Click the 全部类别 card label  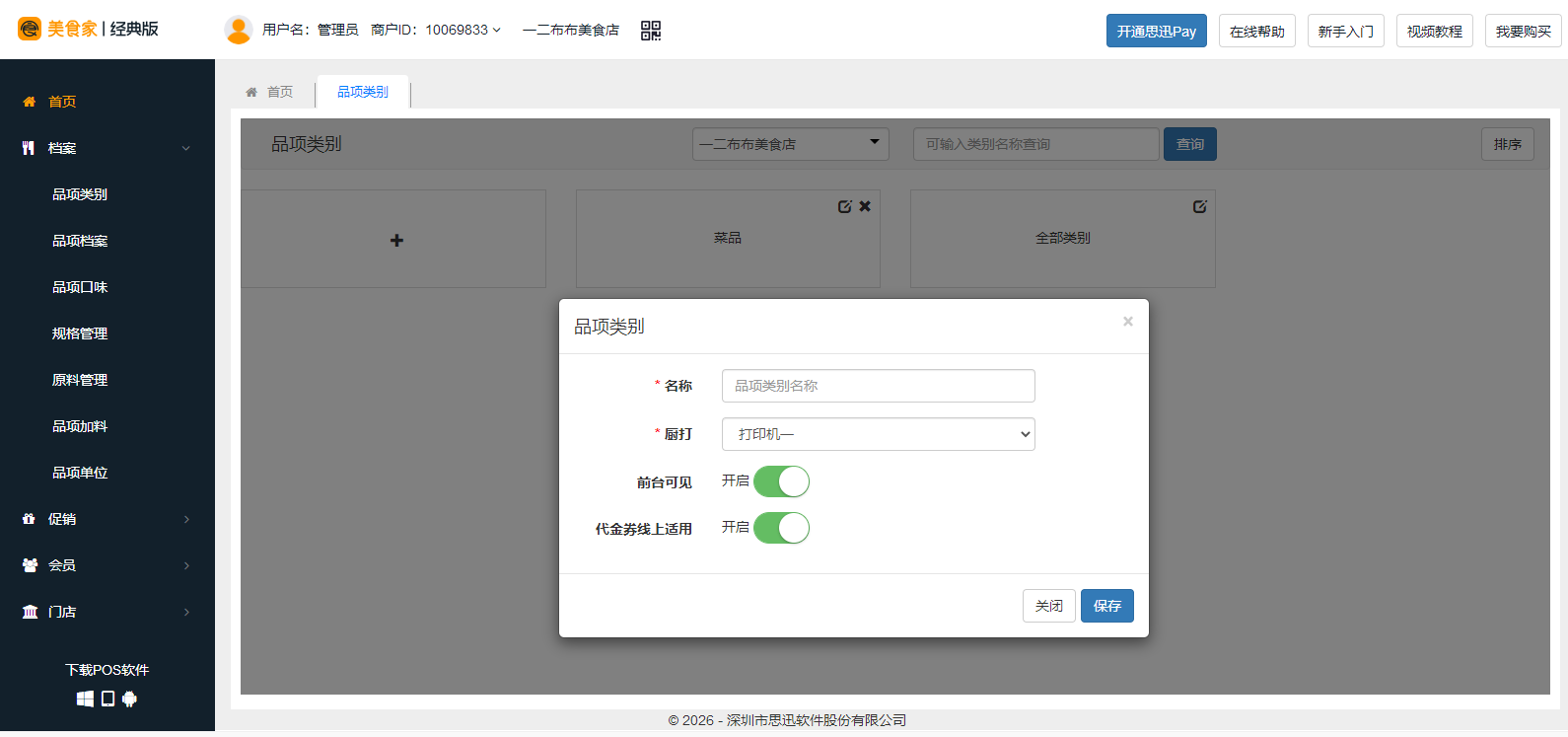(x=1063, y=238)
